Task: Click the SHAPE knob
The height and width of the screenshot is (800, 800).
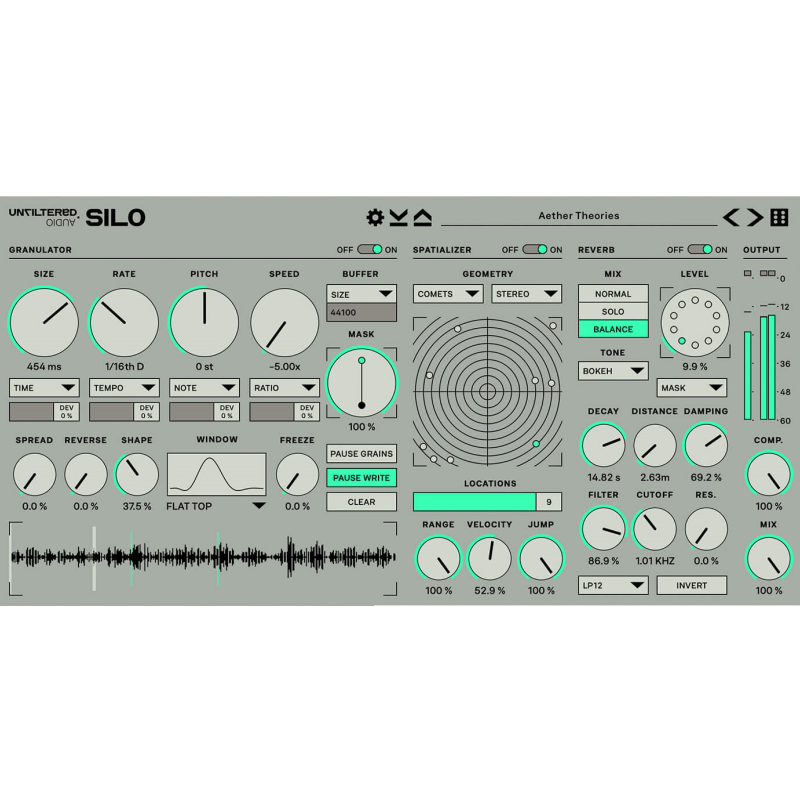Action: 137,474
